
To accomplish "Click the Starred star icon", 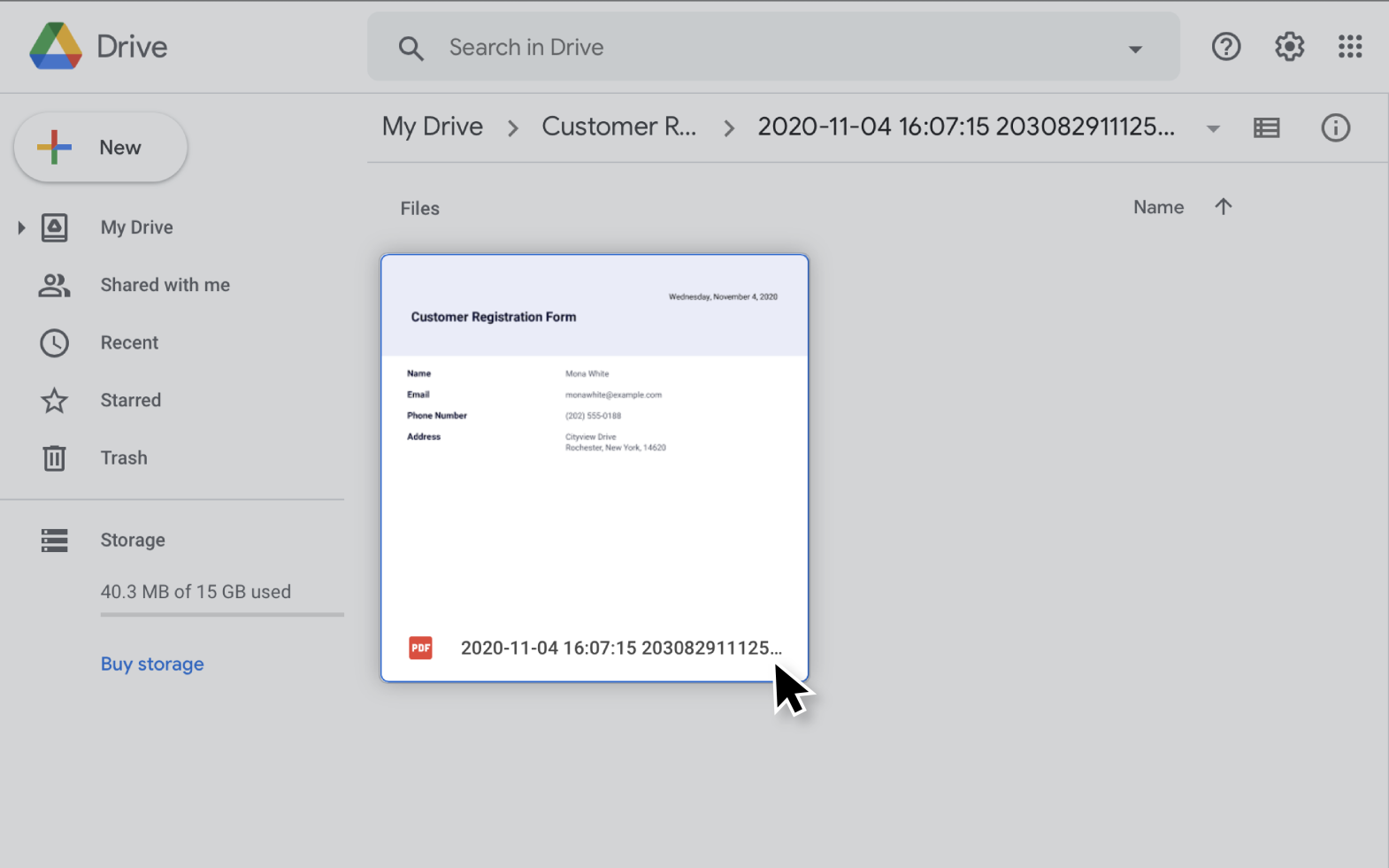I will click(55, 401).
